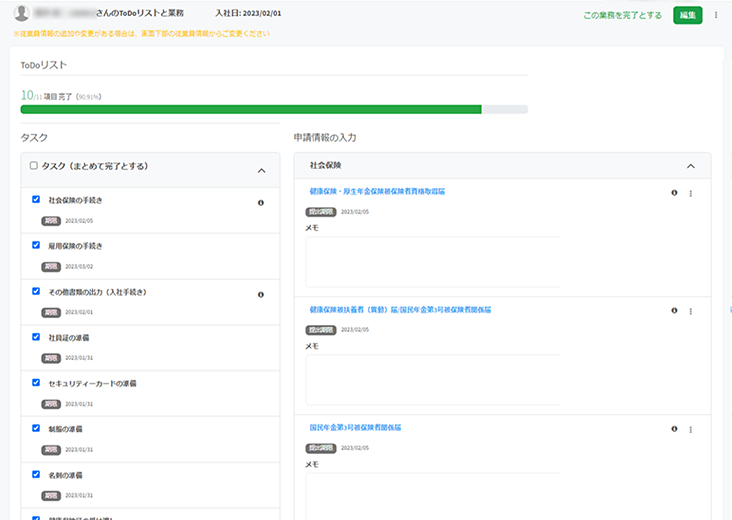The width and height of the screenshot is (732, 520).
Task: Uncheck the 雇用保険の手続き task
Action: point(36,245)
